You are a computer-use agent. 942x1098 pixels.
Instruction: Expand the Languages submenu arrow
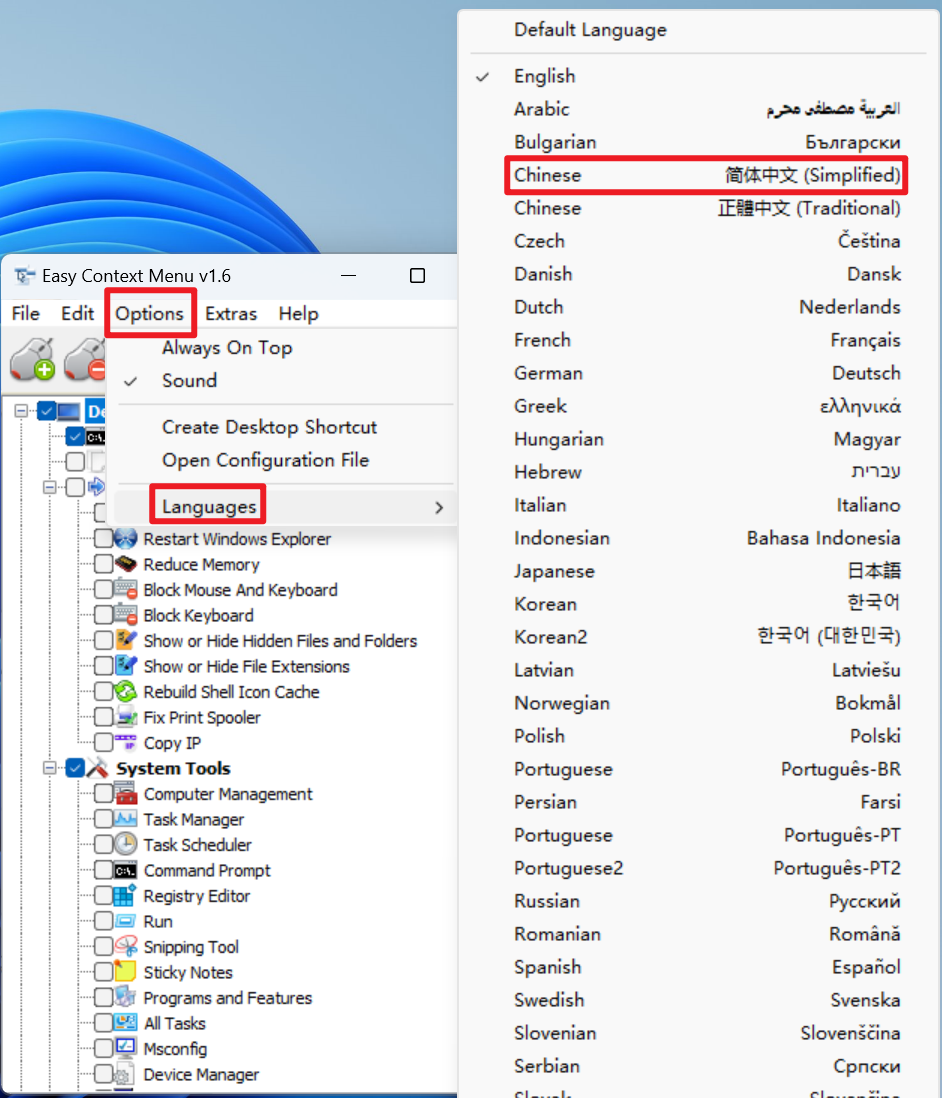(x=439, y=507)
